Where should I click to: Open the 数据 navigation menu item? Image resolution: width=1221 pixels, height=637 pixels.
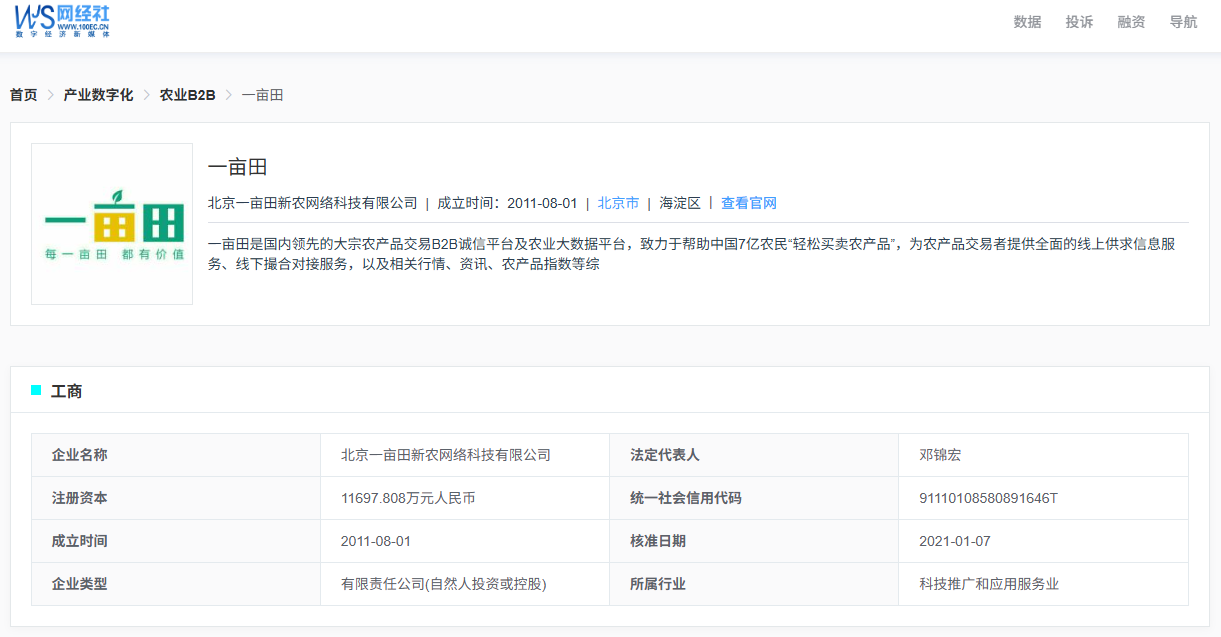click(1027, 22)
